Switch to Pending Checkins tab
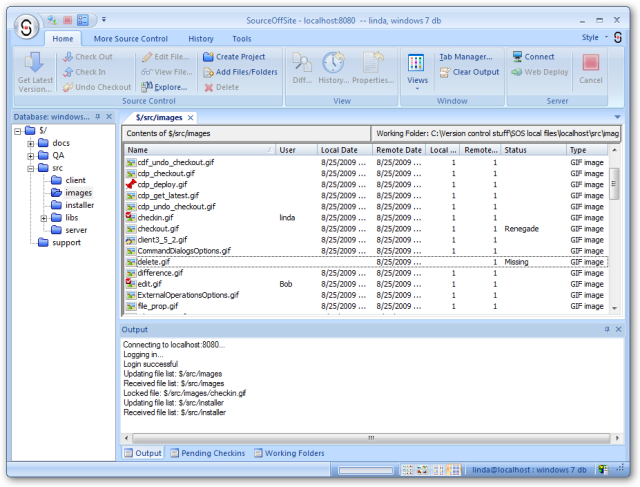640x487 pixels. pos(208,453)
